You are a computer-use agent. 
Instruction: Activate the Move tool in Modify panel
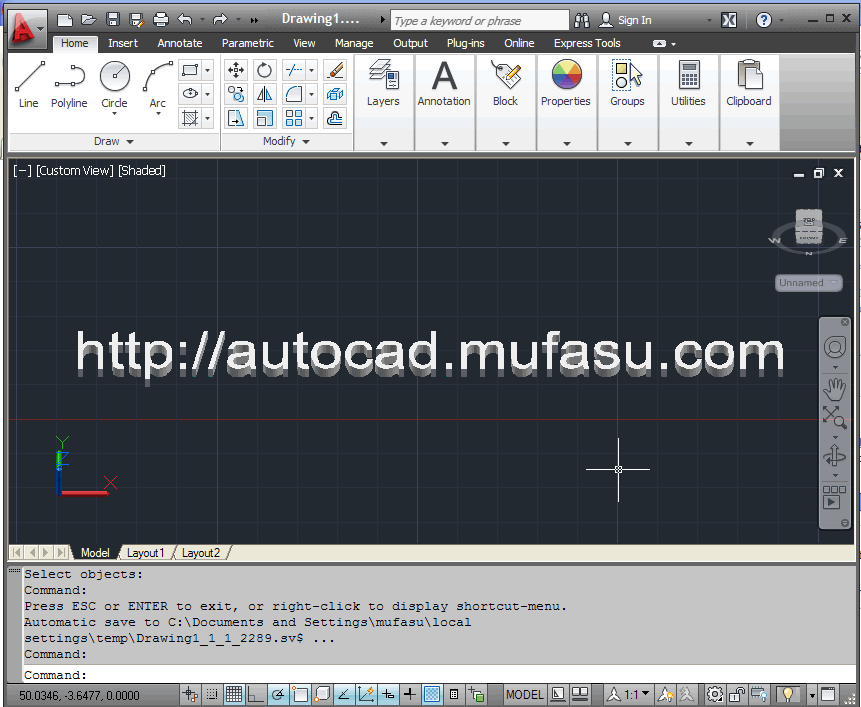coord(236,70)
